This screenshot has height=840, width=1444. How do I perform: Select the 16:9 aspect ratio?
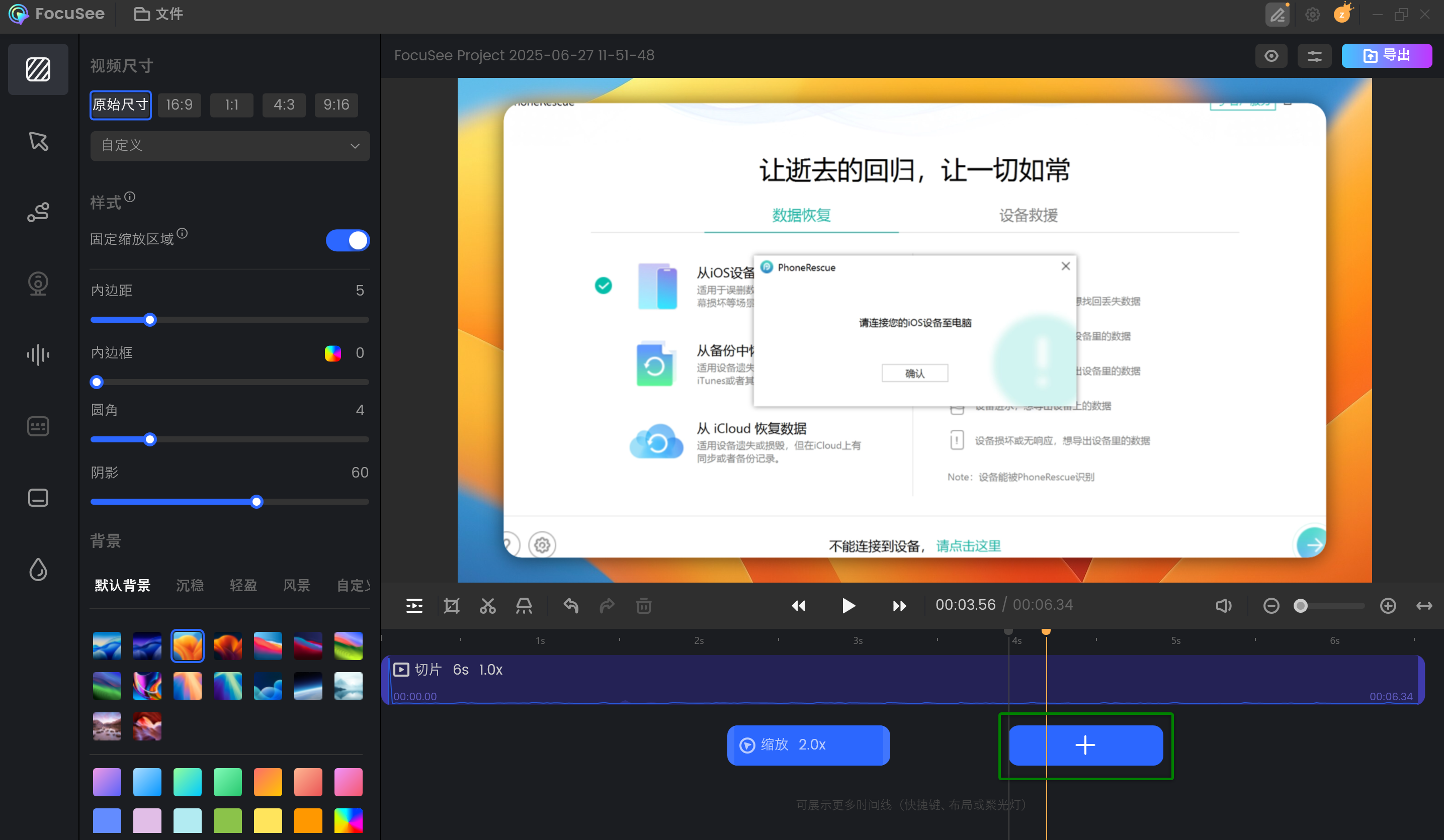pyautogui.click(x=180, y=105)
